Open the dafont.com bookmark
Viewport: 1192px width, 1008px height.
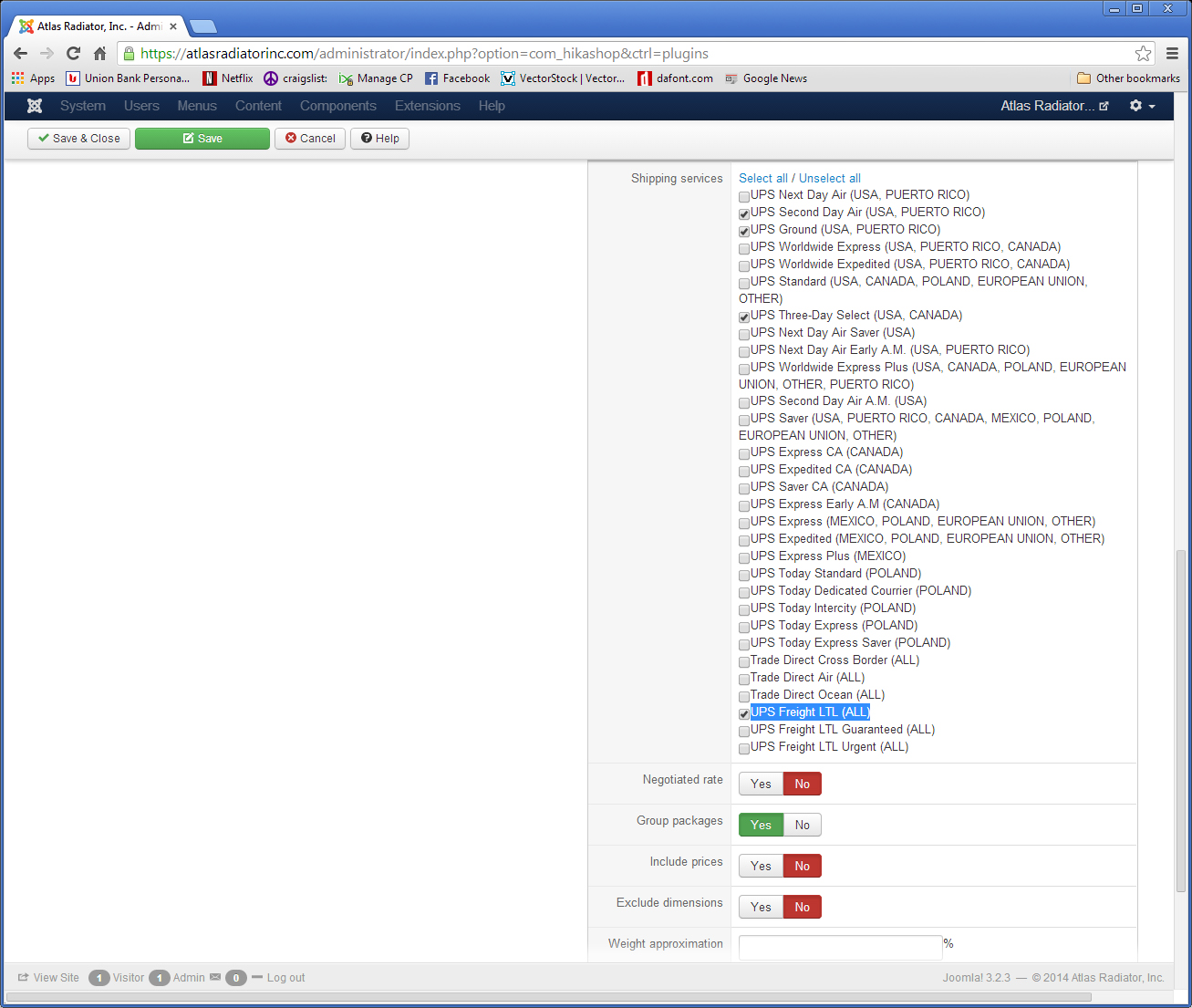point(676,78)
